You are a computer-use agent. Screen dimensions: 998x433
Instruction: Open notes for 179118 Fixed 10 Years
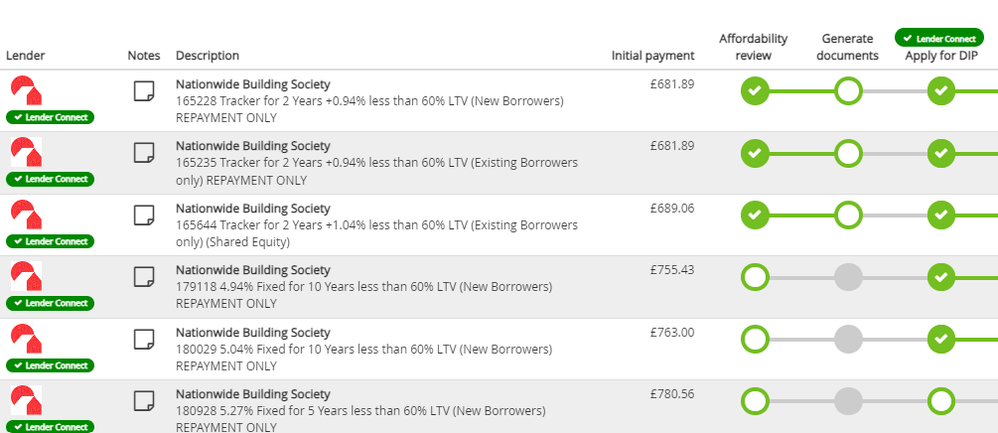click(144, 278)
